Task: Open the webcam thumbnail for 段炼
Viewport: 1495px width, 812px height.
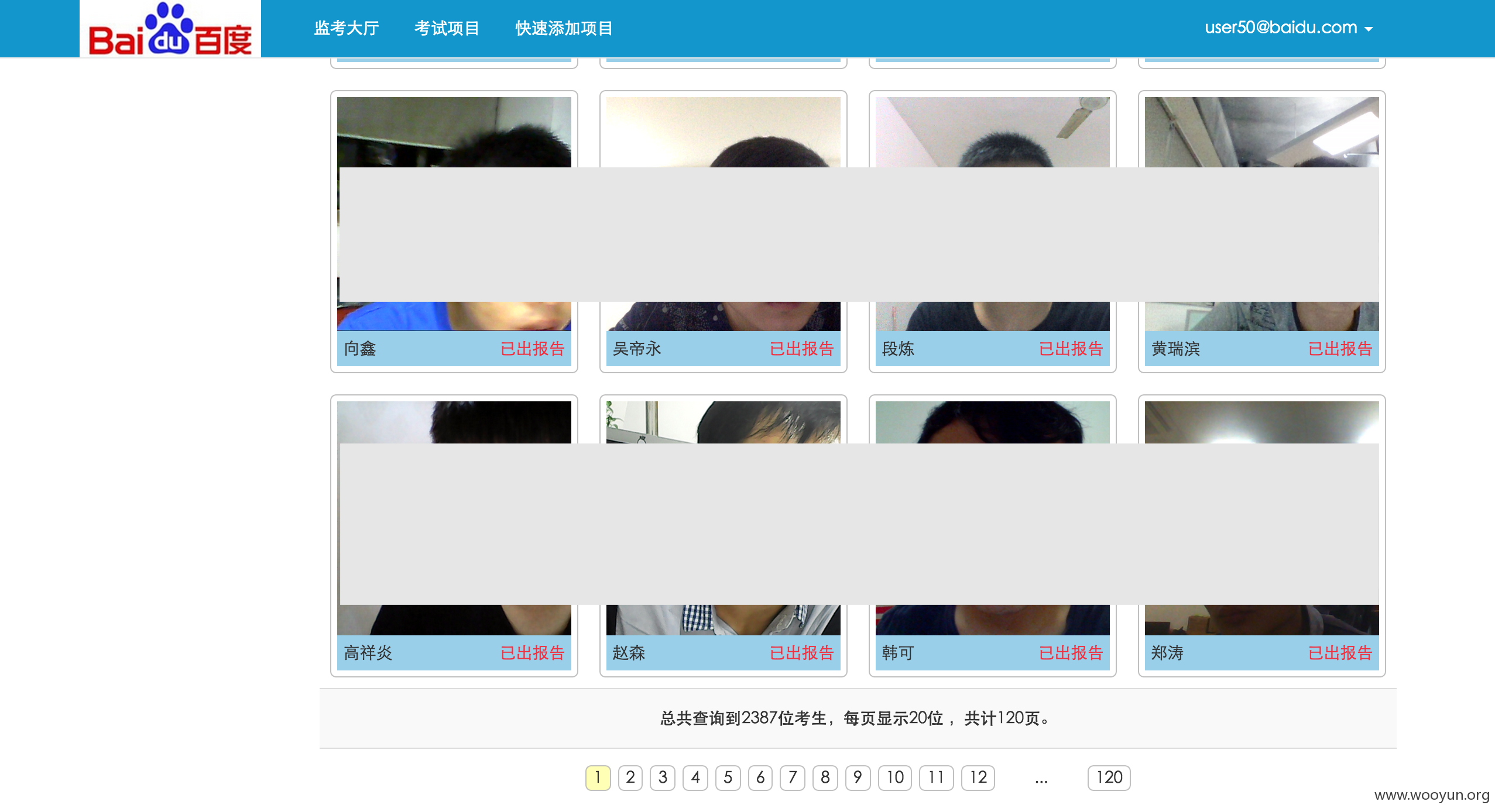Action: coord(993,214)
